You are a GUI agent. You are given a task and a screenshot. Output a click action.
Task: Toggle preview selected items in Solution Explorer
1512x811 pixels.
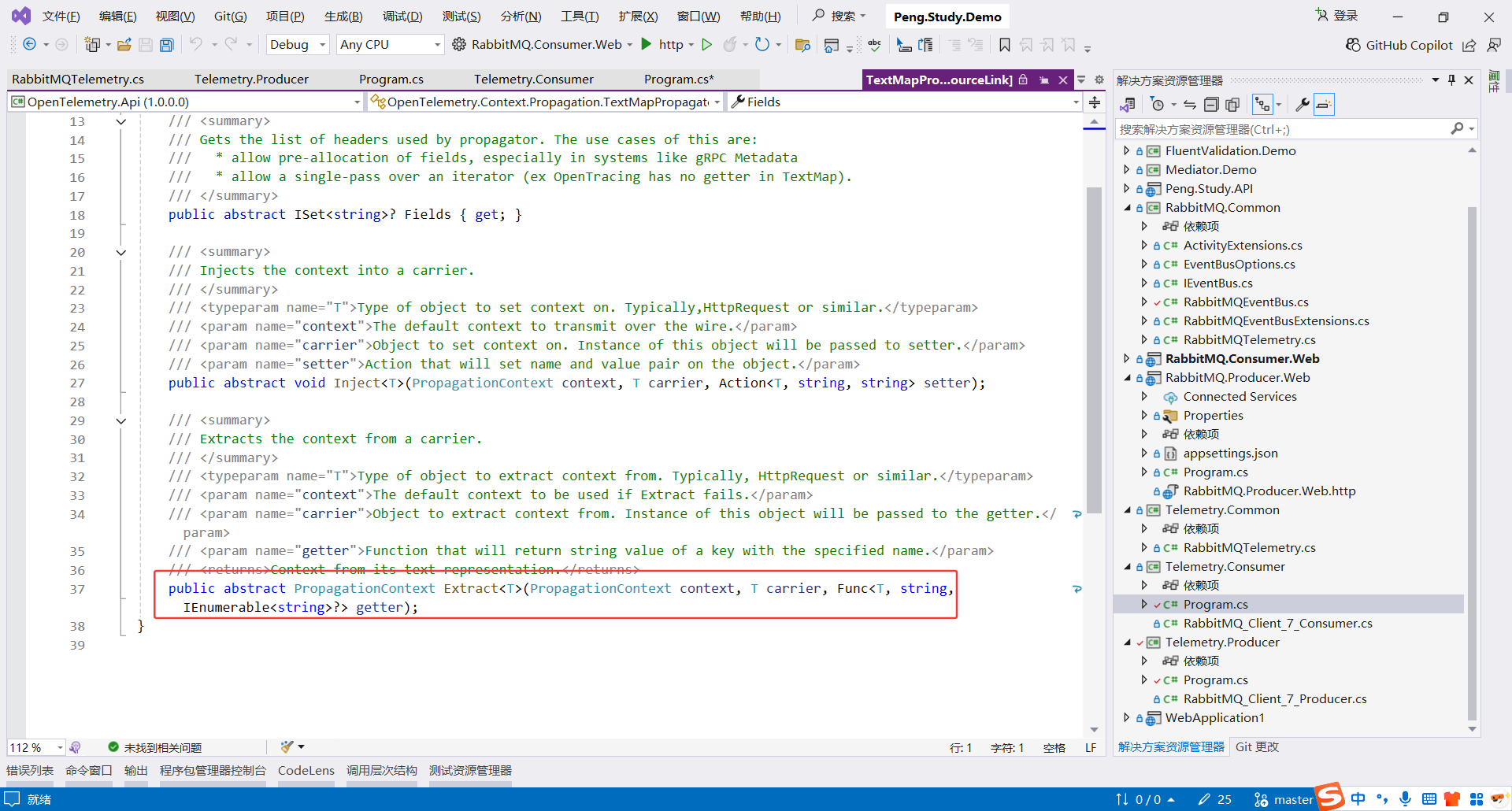coord(1324,105)
